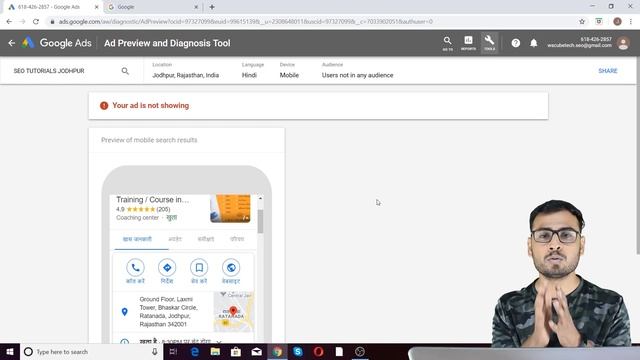
Task: Click the phone preview scrollbar thumb
Action: point(260,222)
